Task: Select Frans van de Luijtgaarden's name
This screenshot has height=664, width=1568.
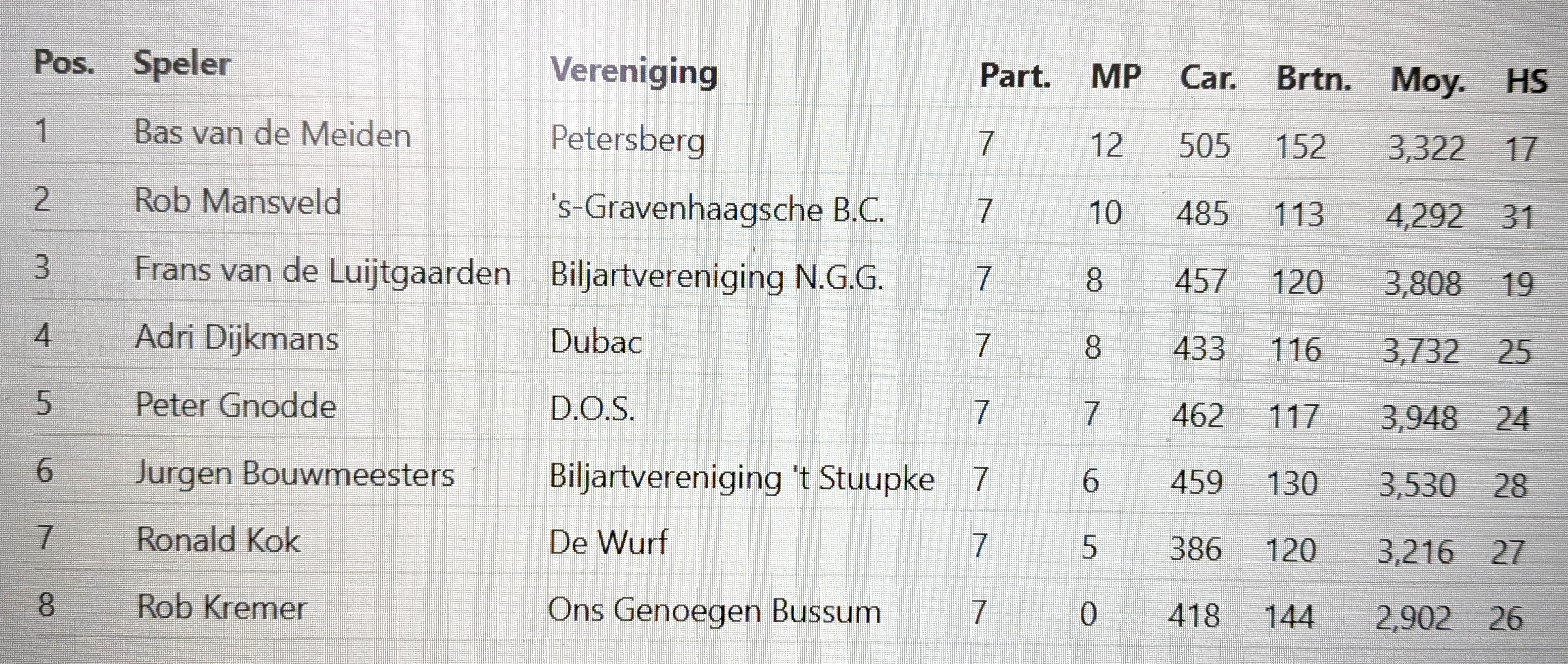Action: [322, 271]
